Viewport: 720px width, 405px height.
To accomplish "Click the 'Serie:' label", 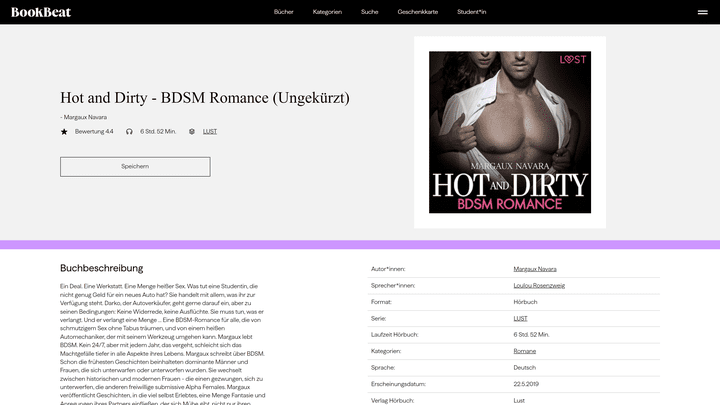I will 378,319.
